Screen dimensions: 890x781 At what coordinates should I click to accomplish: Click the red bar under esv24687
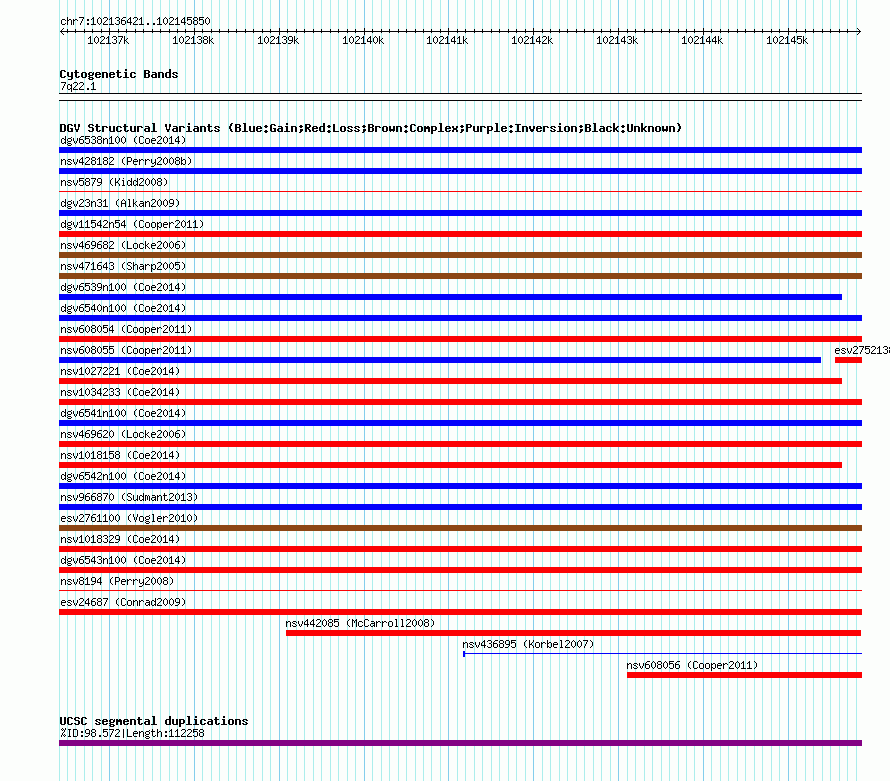coord(460,612)
